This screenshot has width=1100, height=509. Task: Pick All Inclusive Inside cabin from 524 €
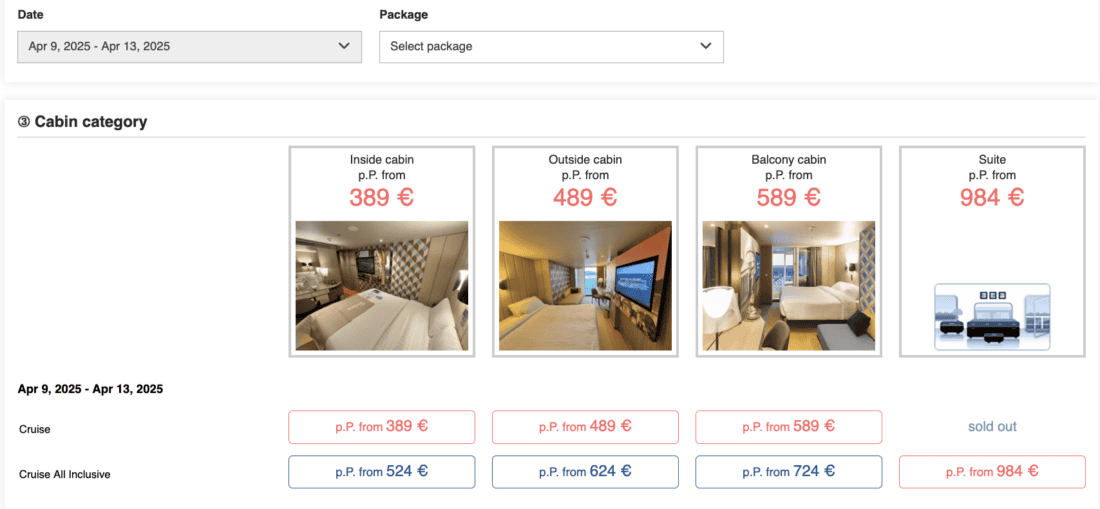click(x=382, y=472)
